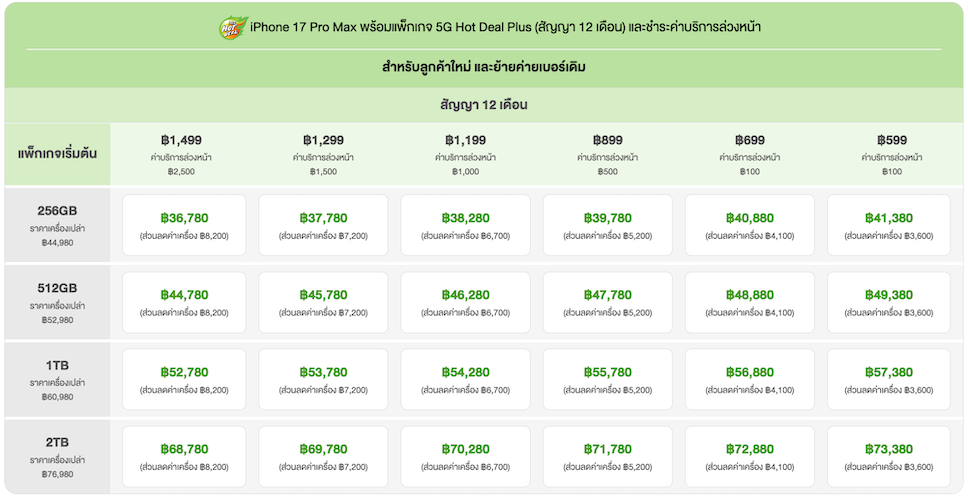Click the 256GB row label

pos(57,211)
